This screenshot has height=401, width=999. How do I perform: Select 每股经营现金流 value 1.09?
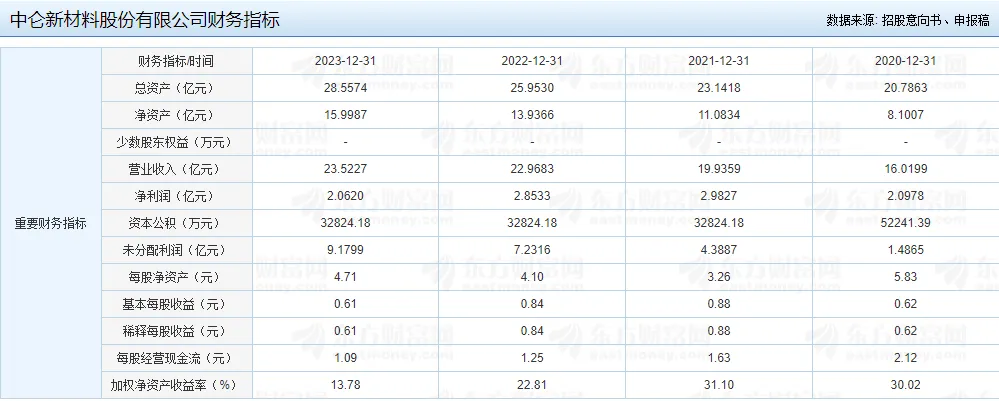point(345,358)
